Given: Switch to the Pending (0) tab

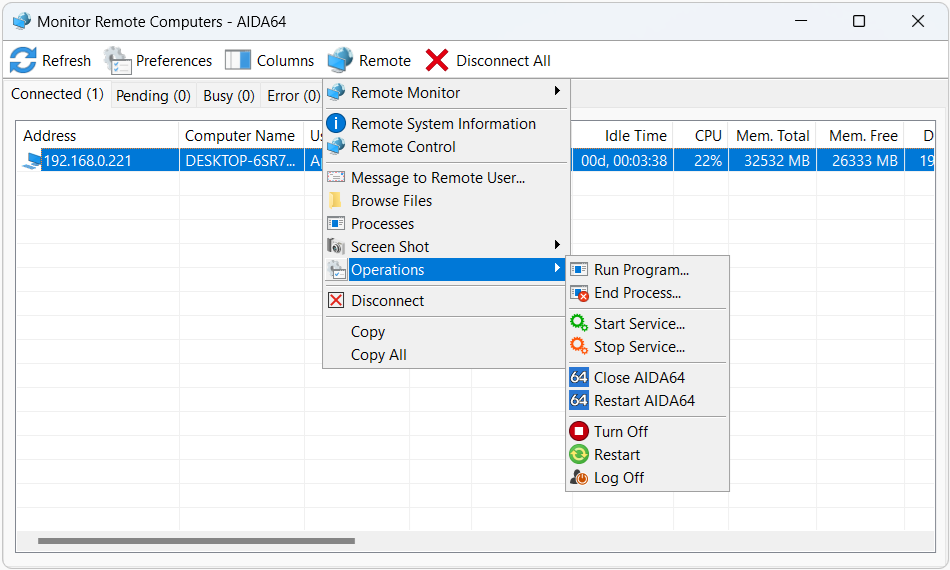Looking at the screenshot, I should [x=153, y=96].
